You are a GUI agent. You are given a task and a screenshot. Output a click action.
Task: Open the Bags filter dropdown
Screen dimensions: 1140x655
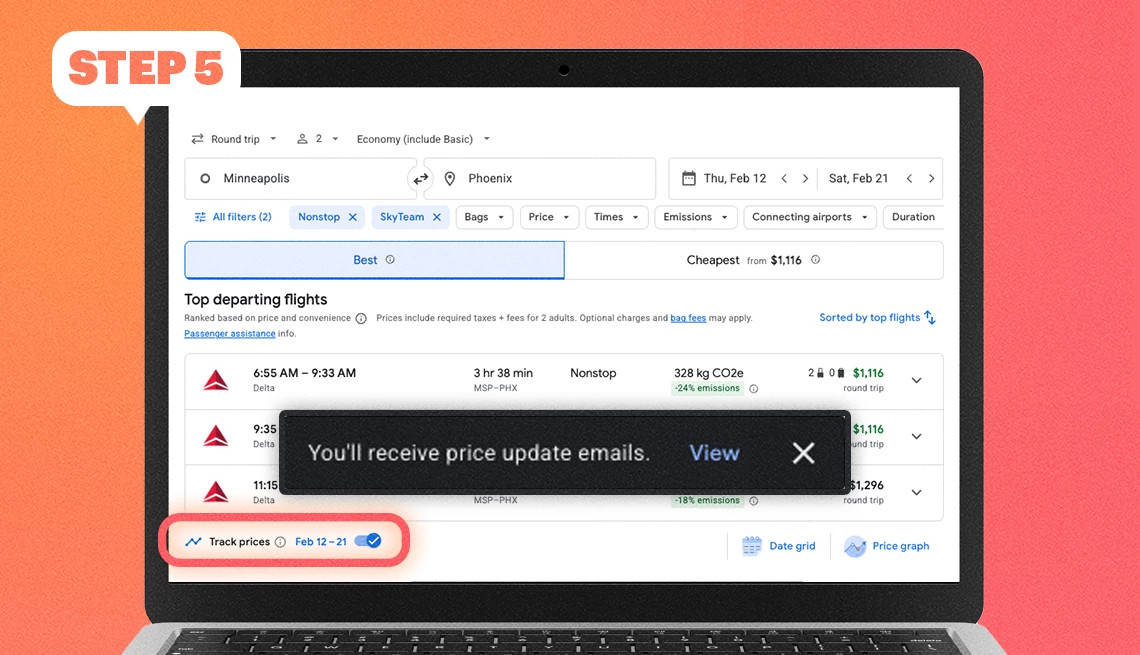[x=484, y=216]
